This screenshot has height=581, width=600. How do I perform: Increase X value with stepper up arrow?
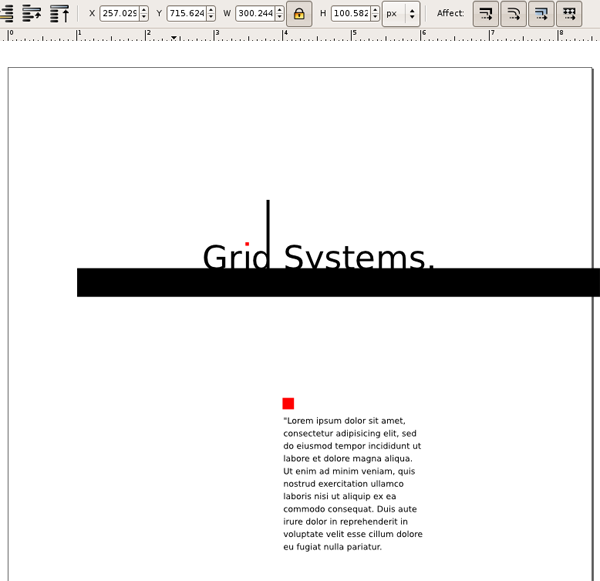144,10
